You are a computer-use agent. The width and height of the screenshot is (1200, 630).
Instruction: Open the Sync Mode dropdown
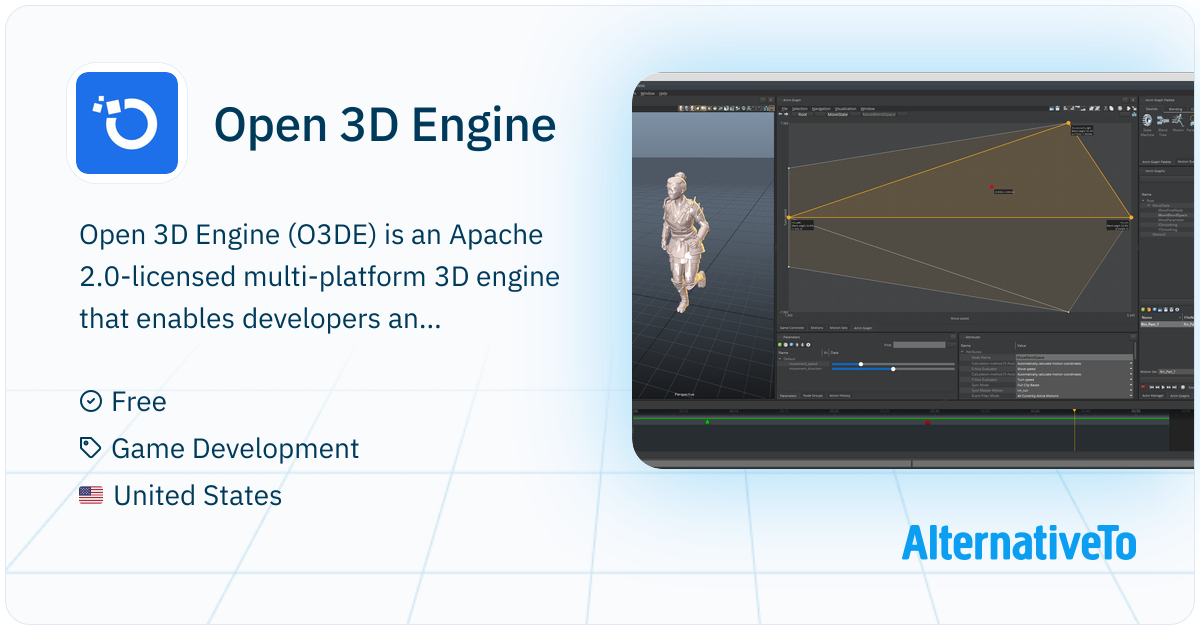tap(1074, 385)
